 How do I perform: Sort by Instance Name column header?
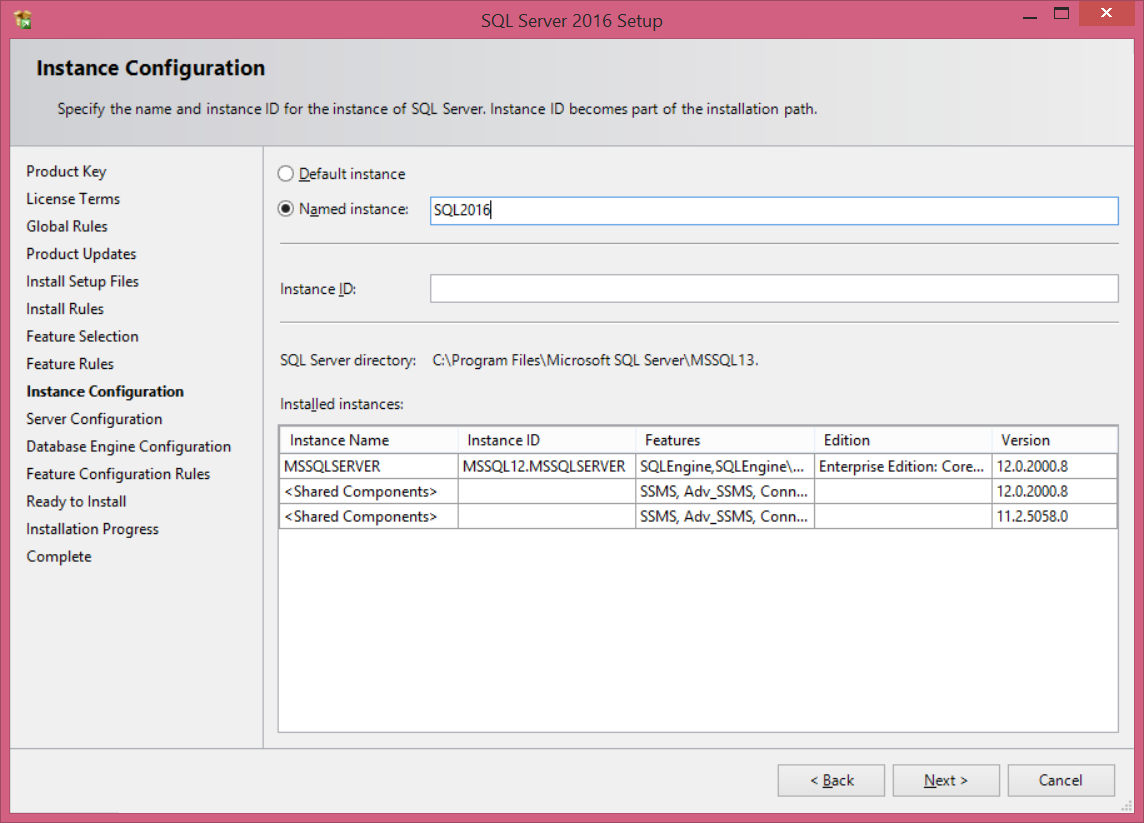click(368, 440)
